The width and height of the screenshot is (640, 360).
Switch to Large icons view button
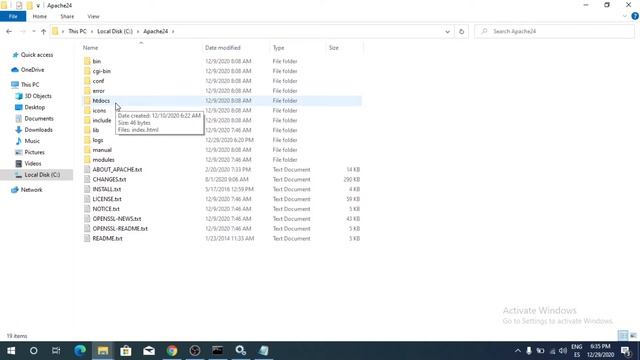(x=633, y=336)
